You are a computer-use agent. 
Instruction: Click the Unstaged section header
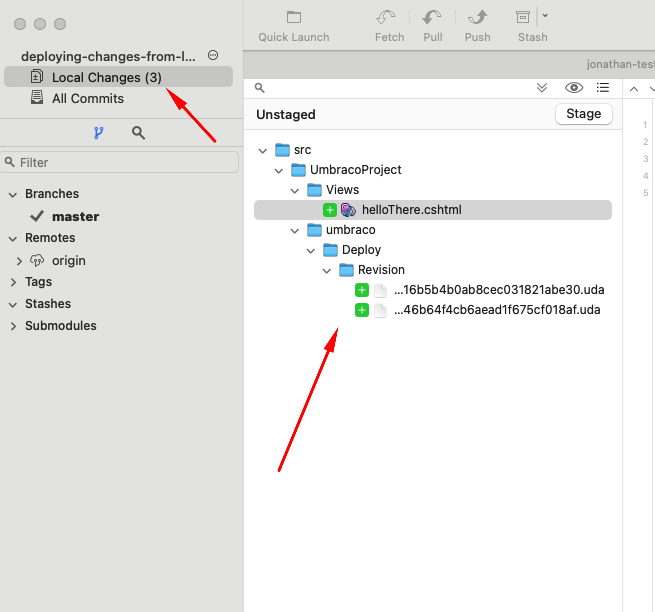286,114
